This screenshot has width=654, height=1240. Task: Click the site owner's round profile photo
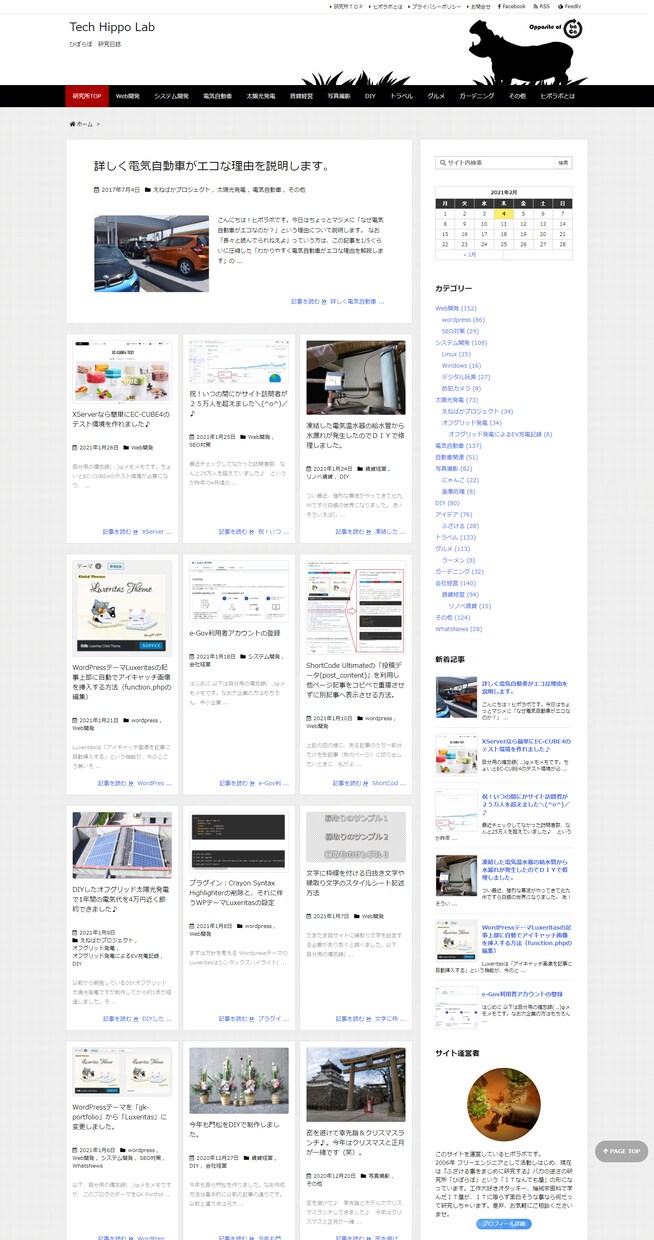(504, 1104)
